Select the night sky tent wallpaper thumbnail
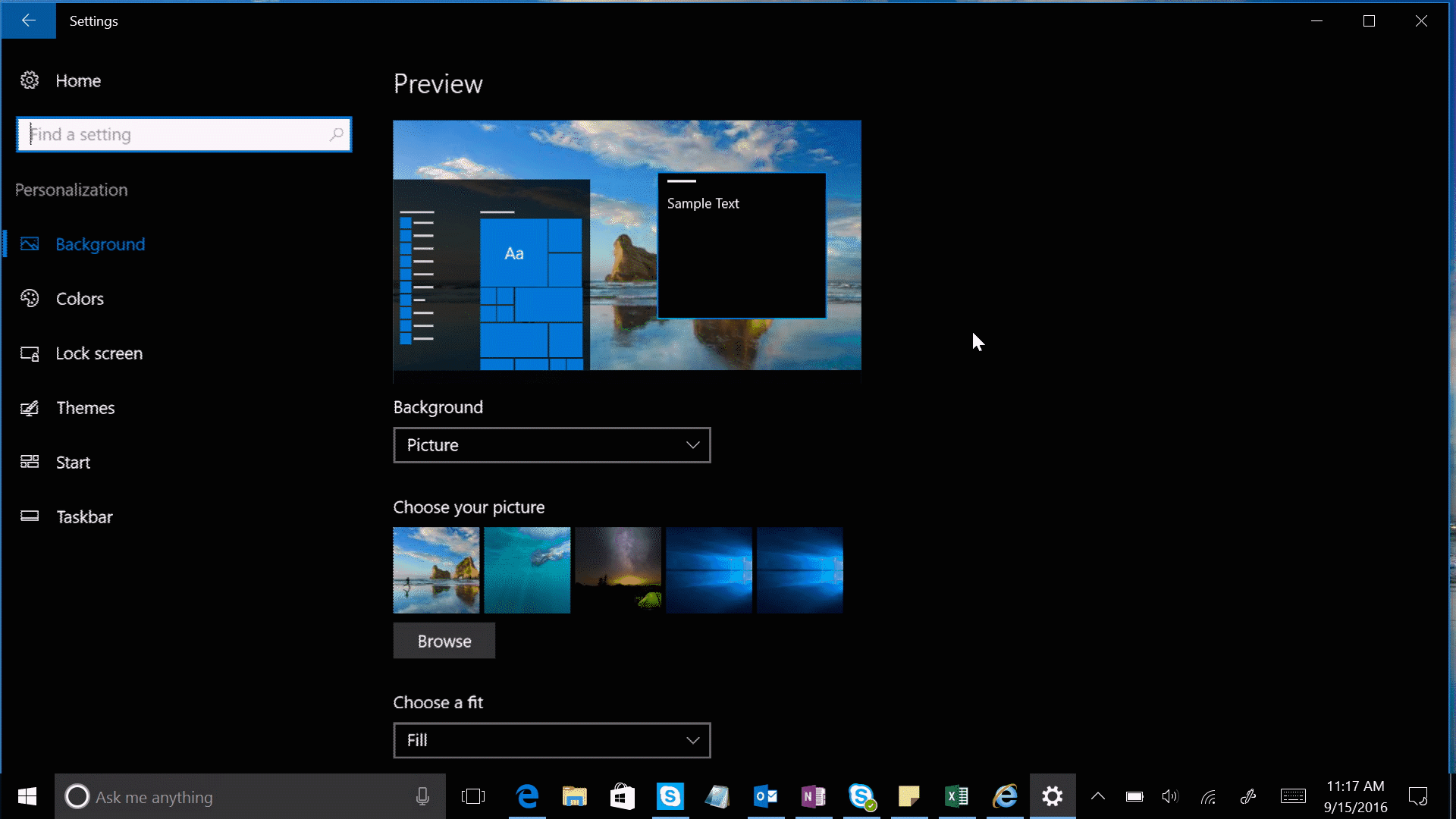 pos(618,570)
